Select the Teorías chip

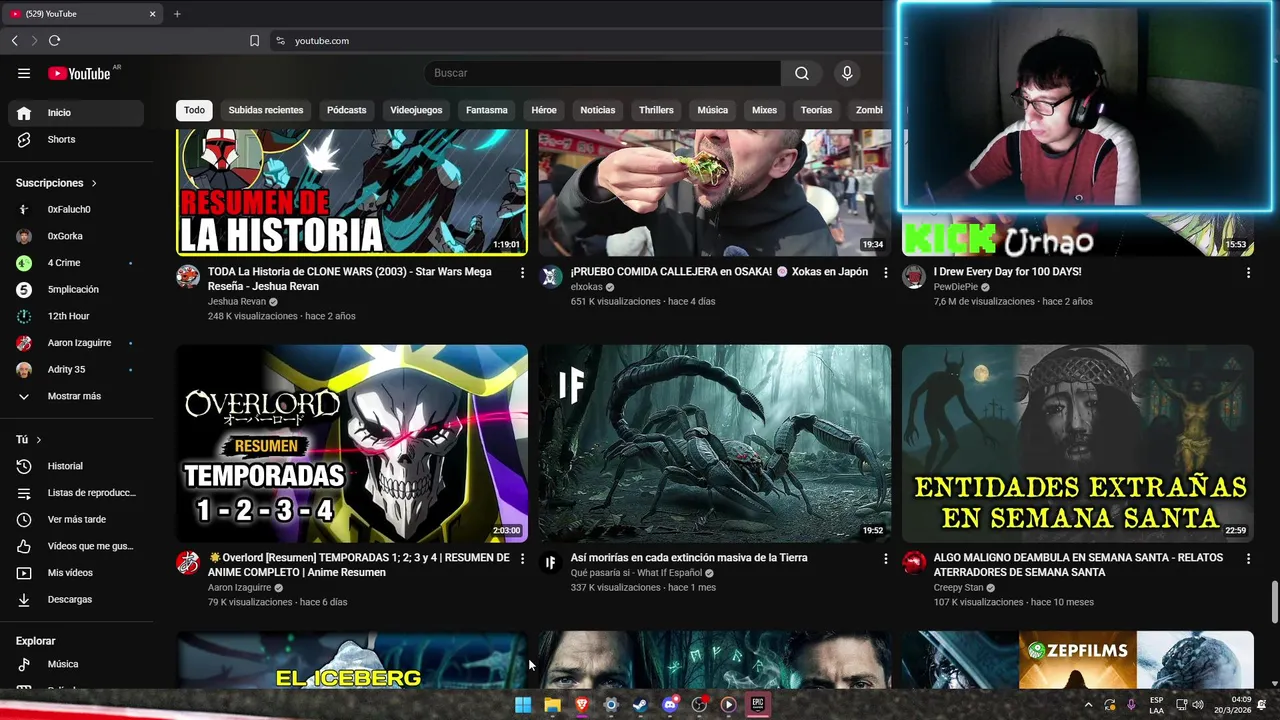[816, 110]
